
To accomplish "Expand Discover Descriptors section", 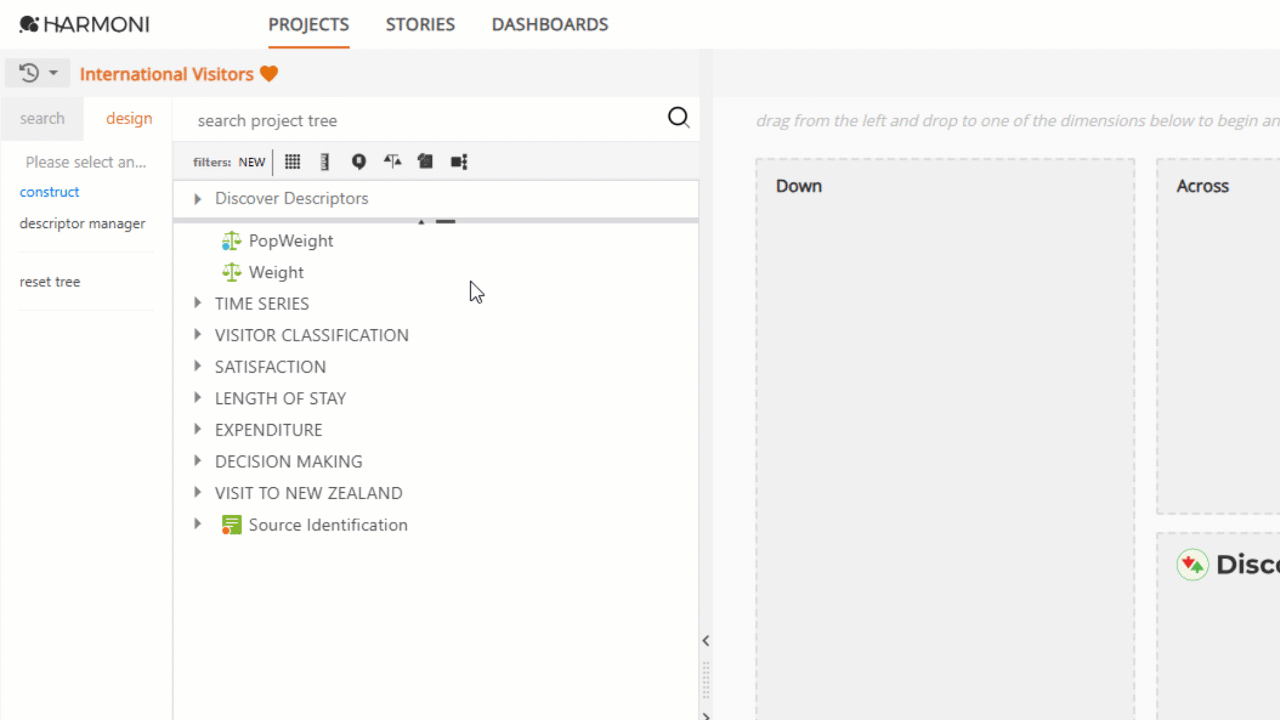I will click(x=197, y=199).
